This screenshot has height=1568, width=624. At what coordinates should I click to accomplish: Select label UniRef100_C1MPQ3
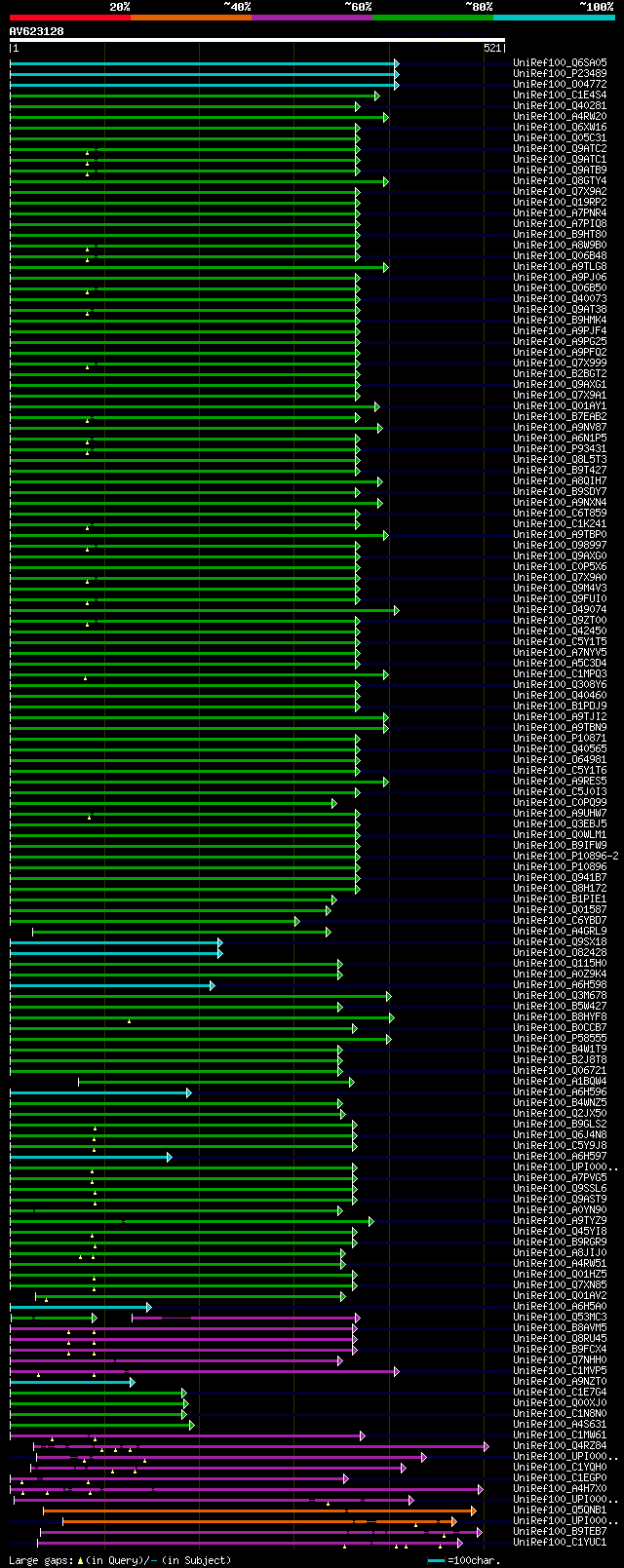[x=560, y=674]
